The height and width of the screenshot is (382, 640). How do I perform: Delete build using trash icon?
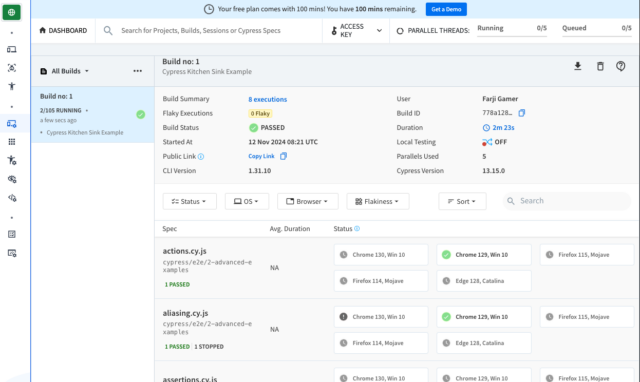(600, 66)
